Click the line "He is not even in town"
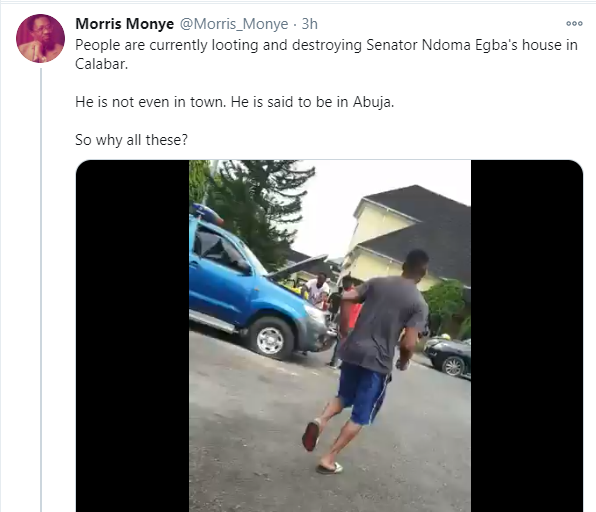This screenshot has height=512, width=596. [150, 102]
